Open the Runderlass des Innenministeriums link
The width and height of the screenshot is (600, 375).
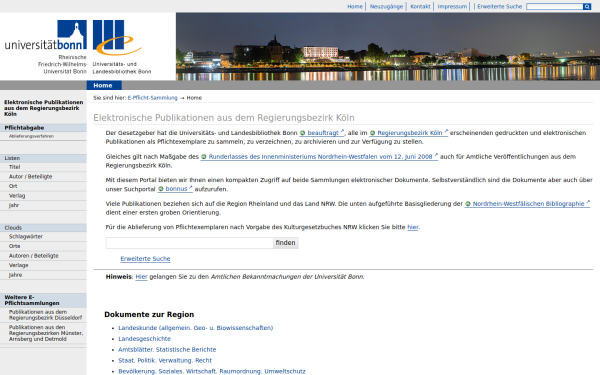point(320,157)
